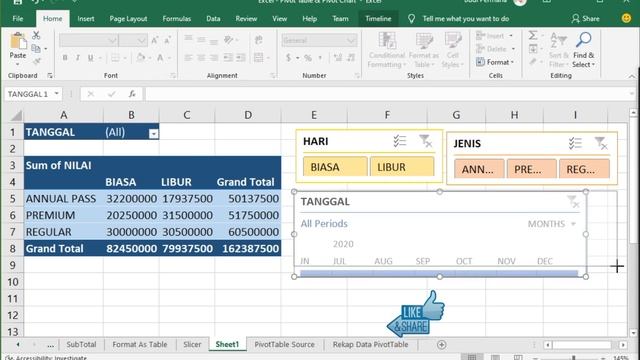Open the General number format dropdown
Viewport: 640px width, 360px height.
351,40
